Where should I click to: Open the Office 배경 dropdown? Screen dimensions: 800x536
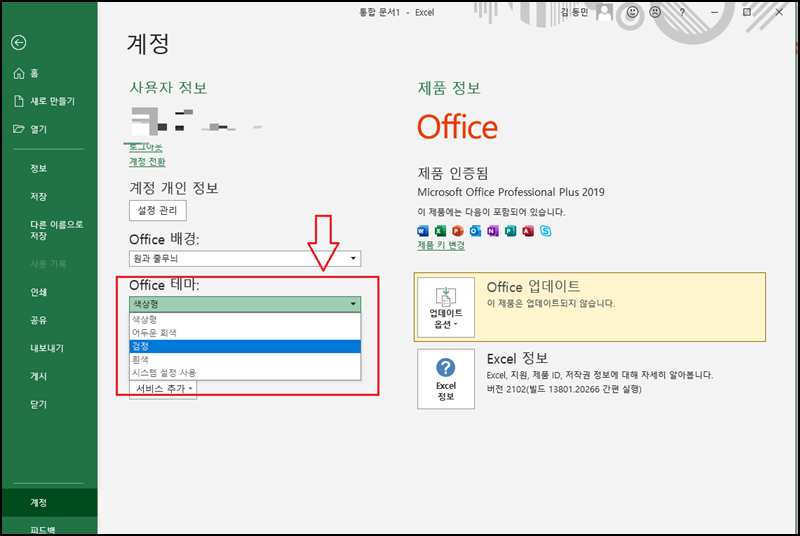coord(245,259)
